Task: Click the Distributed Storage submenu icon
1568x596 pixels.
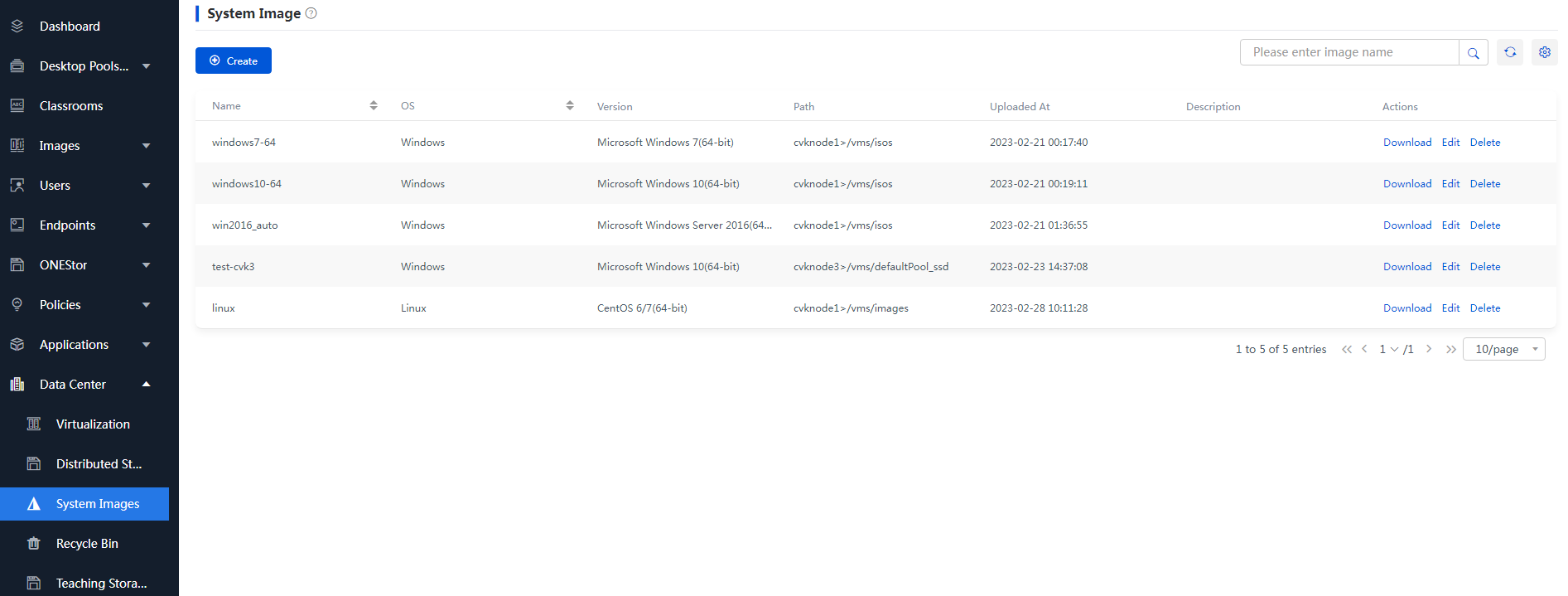Action: 33,464
